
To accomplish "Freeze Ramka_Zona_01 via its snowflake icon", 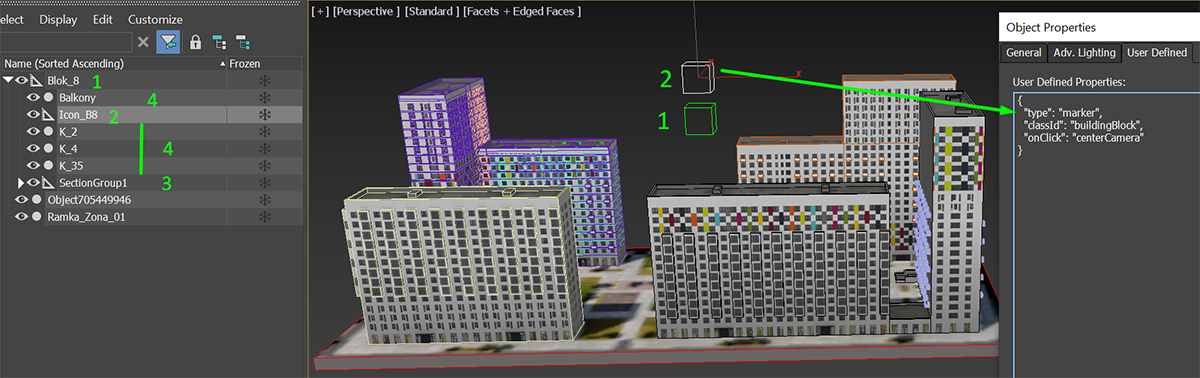I will [265, 217].
